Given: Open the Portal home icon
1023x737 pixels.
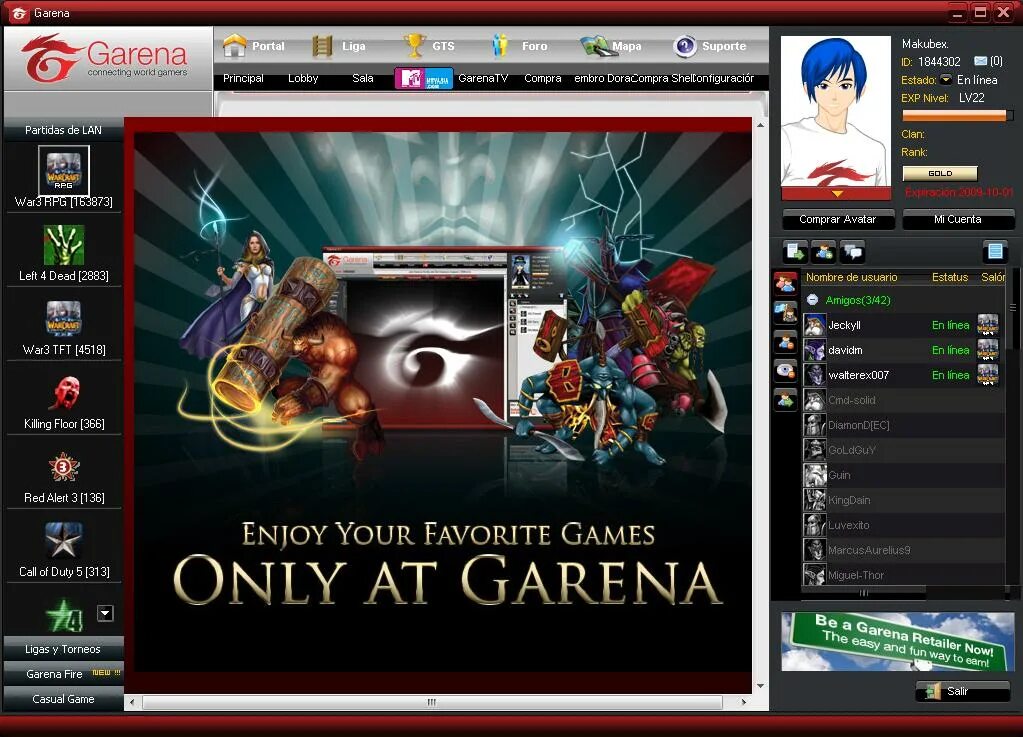Looking at the screenshot, I should pos(234,46).
